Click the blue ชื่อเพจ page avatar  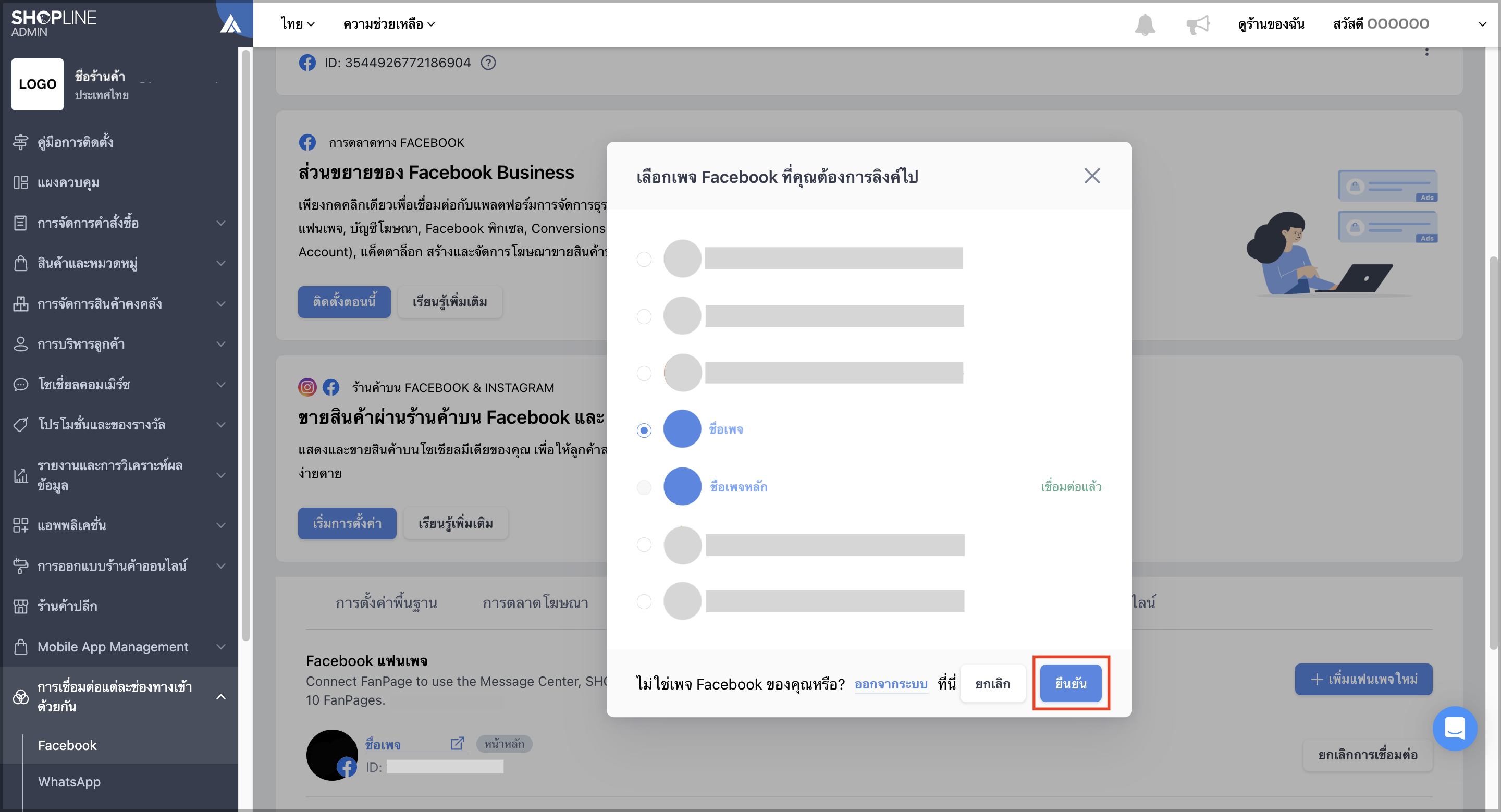tap(682, 429)
